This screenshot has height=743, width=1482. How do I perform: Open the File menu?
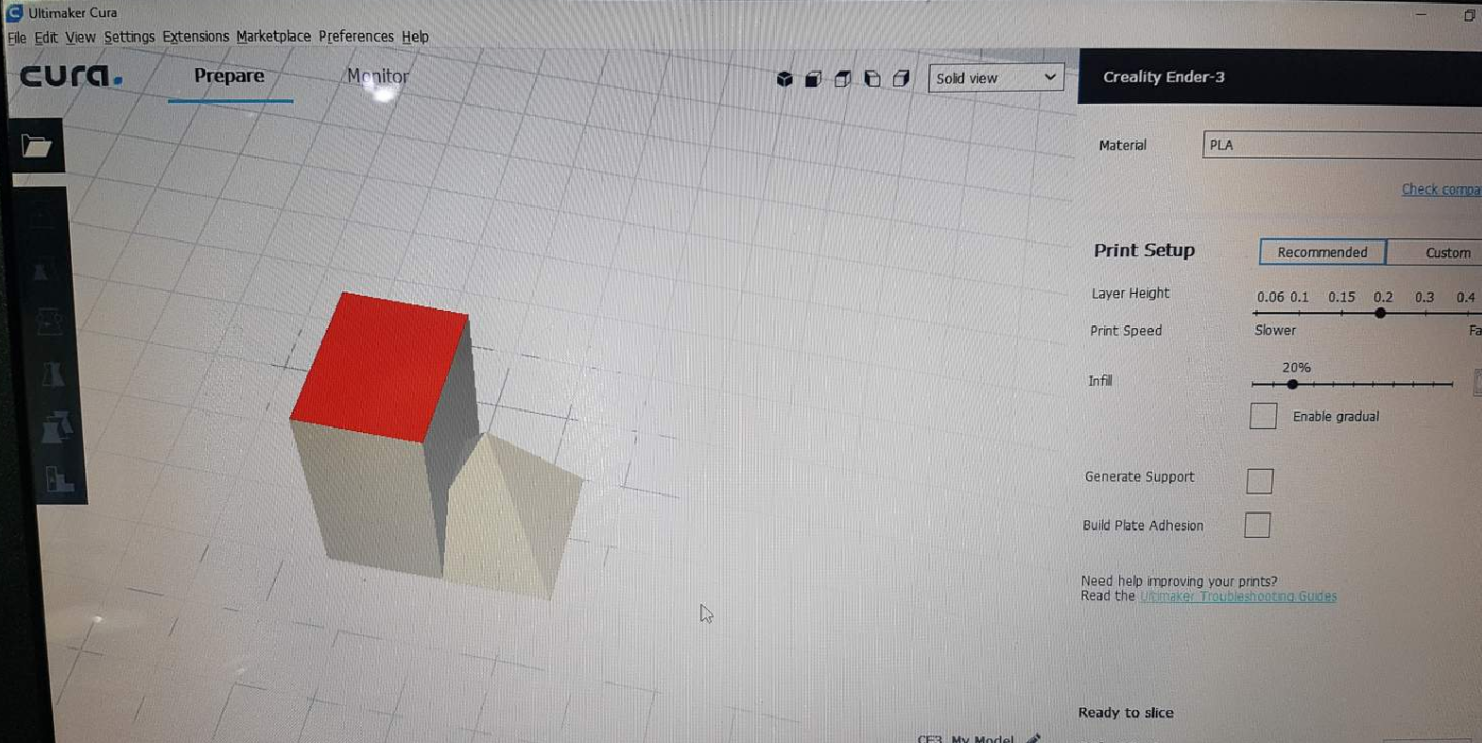point(17,38)
